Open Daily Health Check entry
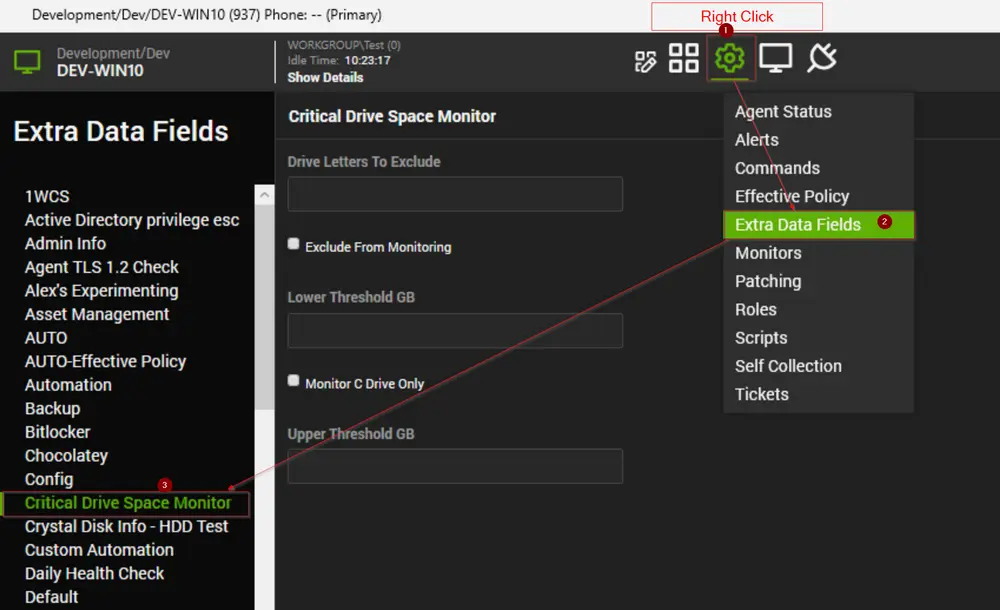The width and height of the screenshot is (1000, 610). click(x=94, y=574)
